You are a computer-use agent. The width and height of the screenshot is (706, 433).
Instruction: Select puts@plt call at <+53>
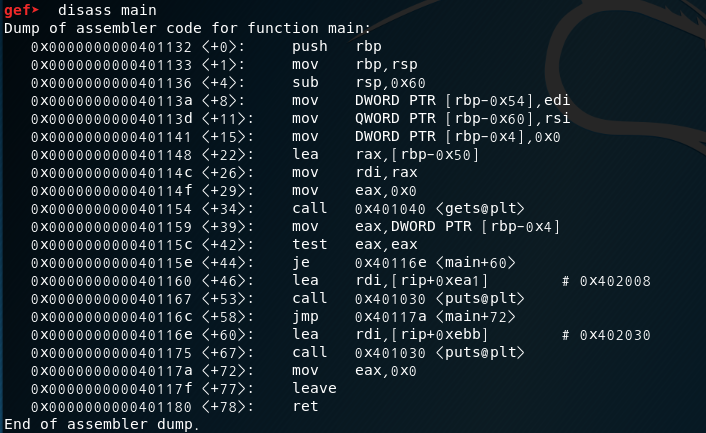pos(440,299)
